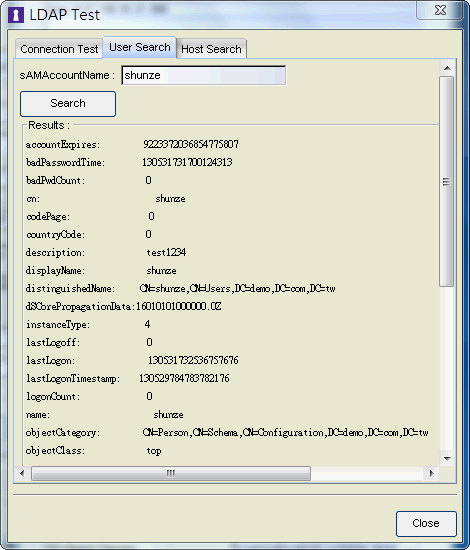Switch to the Connection Test tab
The height and width of the screenshot is (550, 470).
(x=59, y=49)
